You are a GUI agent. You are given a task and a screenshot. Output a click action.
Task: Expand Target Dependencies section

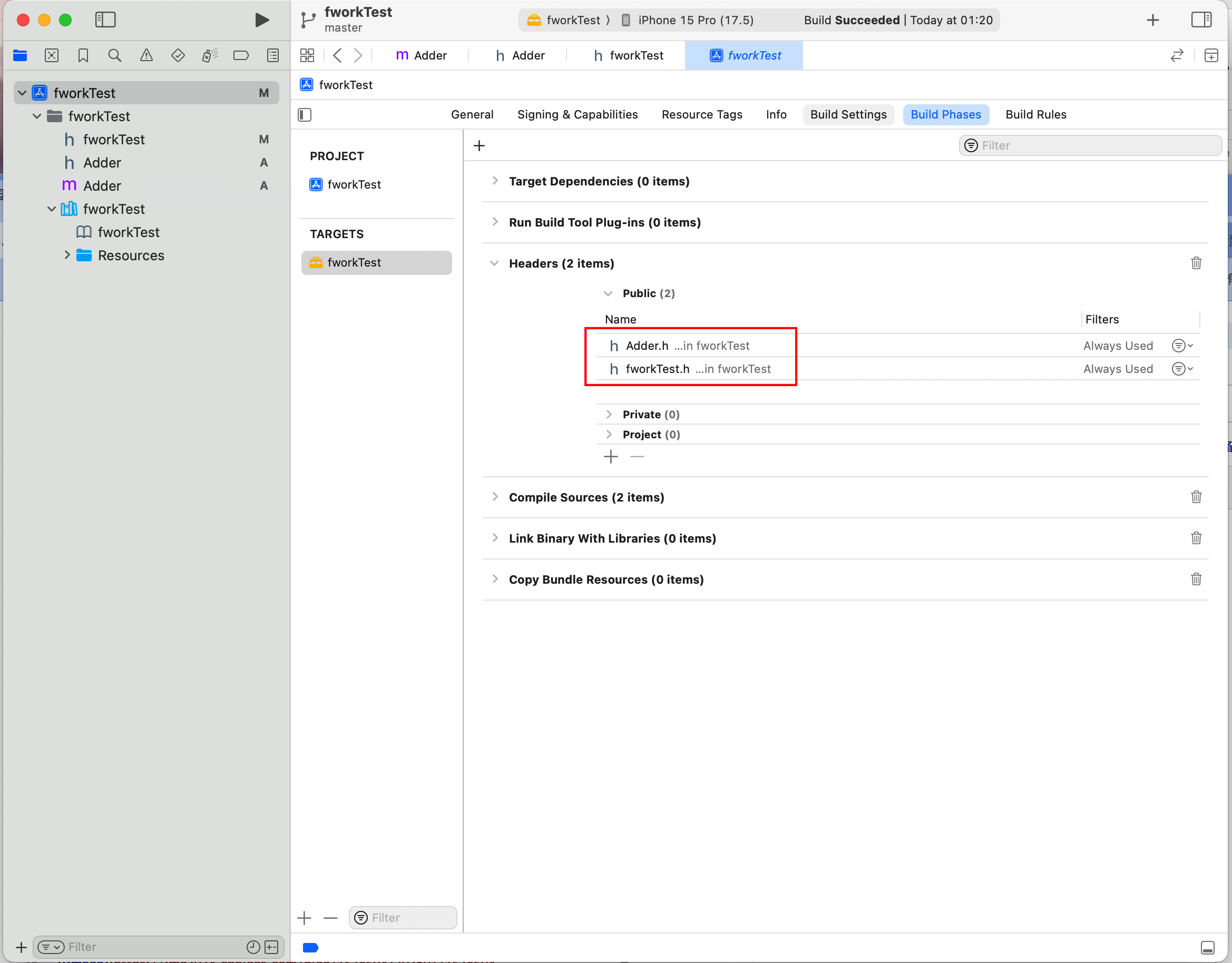(495, 181)
